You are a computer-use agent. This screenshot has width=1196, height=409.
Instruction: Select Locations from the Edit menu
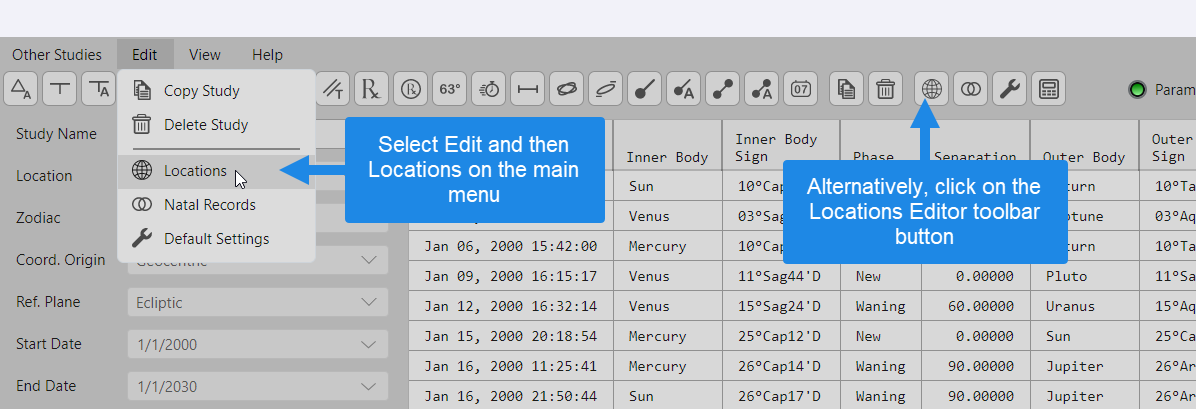click(x=195, y=171)
